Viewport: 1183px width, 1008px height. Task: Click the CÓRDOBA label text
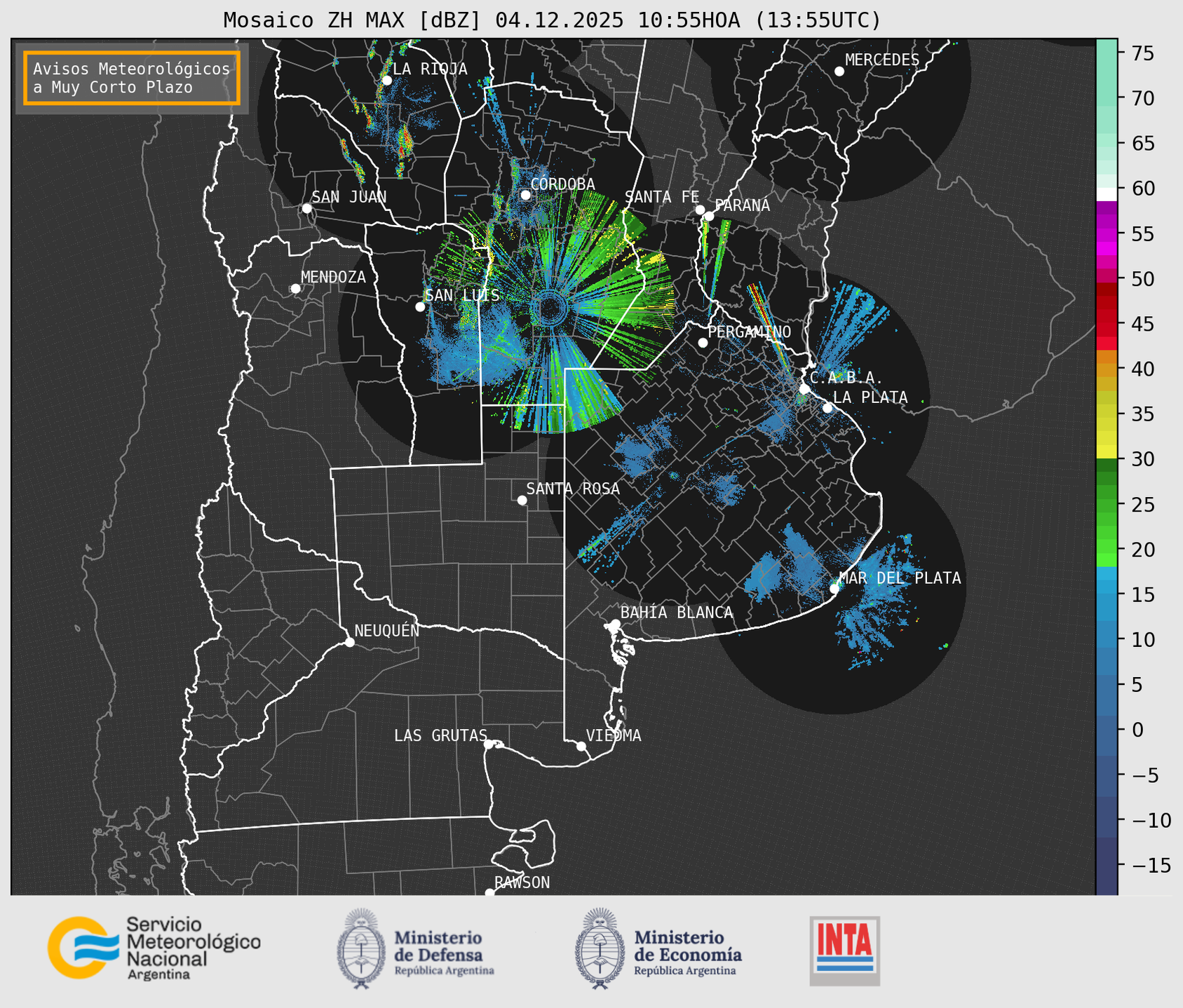point(562,184)
